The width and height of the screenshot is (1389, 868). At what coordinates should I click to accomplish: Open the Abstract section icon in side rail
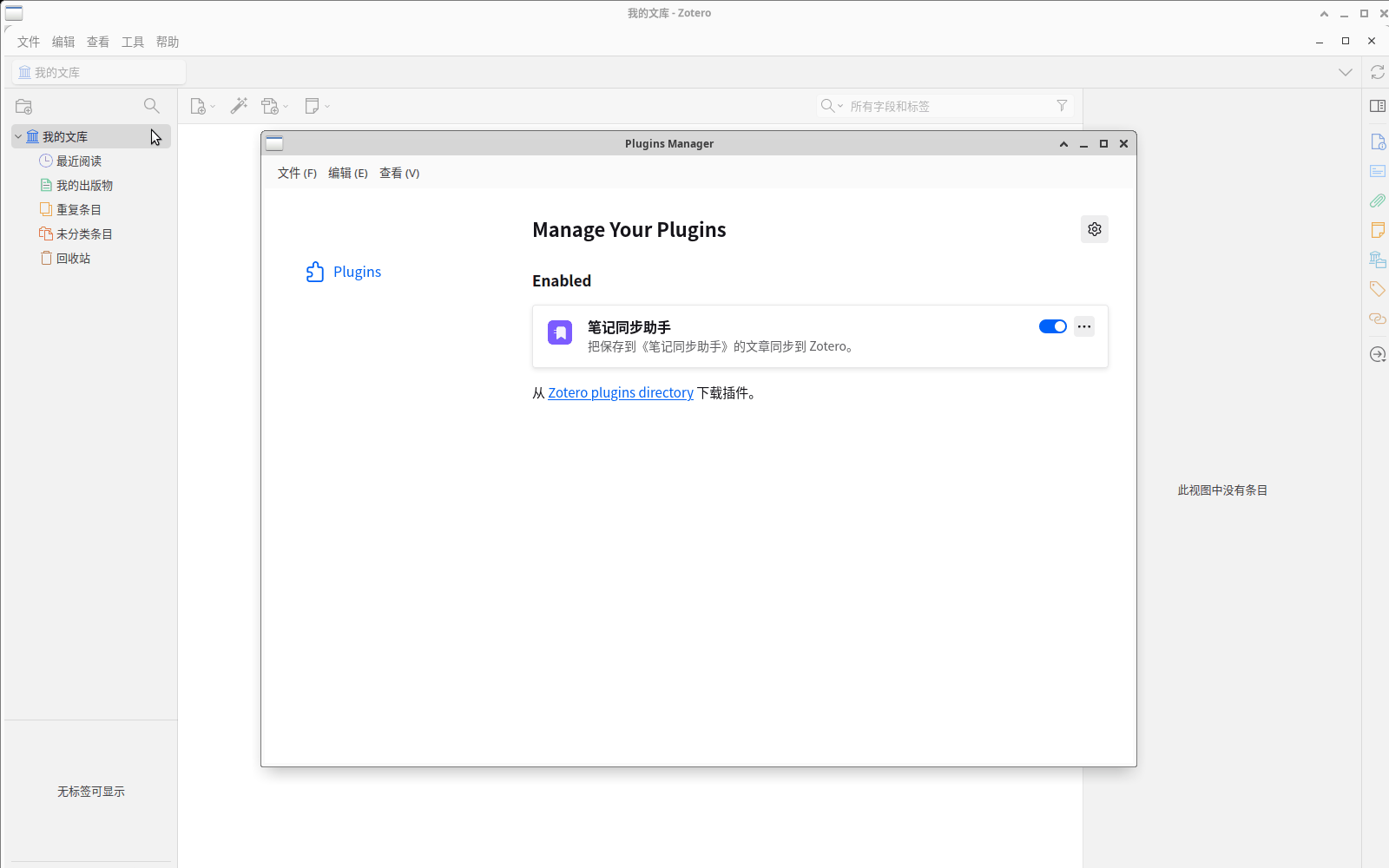(1377, 171)
